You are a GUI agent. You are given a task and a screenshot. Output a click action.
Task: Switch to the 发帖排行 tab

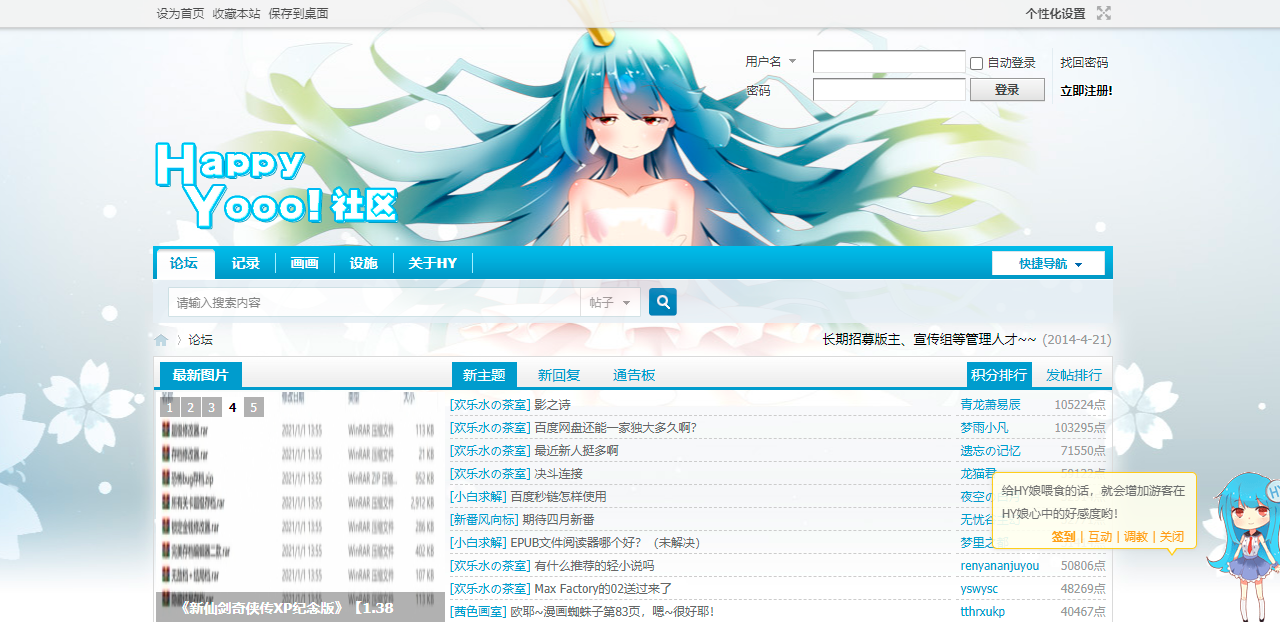point(1074,375)
